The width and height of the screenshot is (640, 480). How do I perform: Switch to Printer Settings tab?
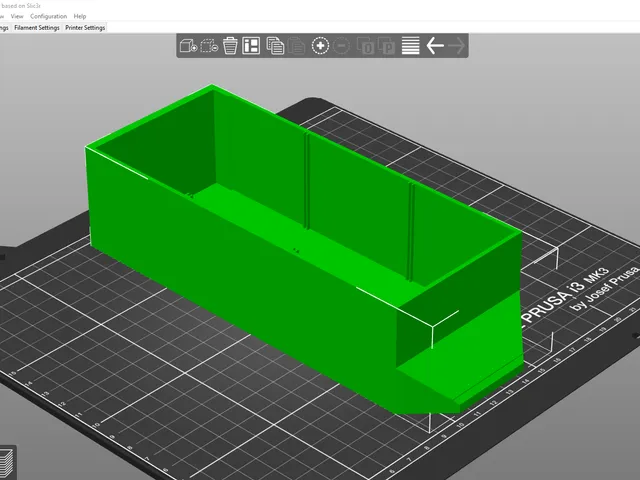(85, 28)
